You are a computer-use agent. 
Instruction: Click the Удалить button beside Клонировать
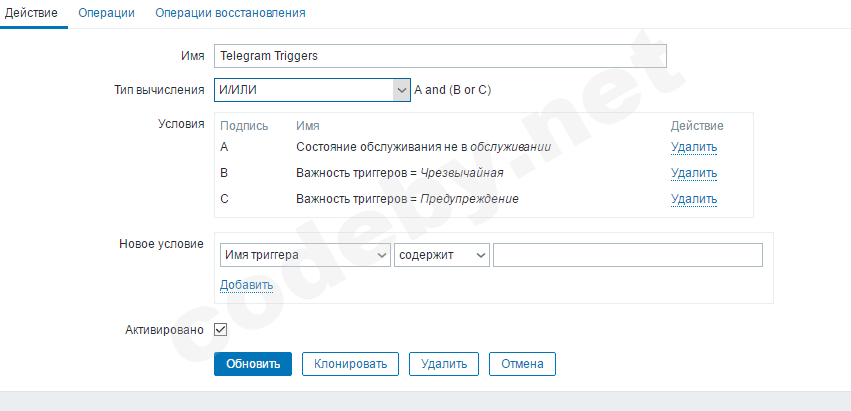444,364
